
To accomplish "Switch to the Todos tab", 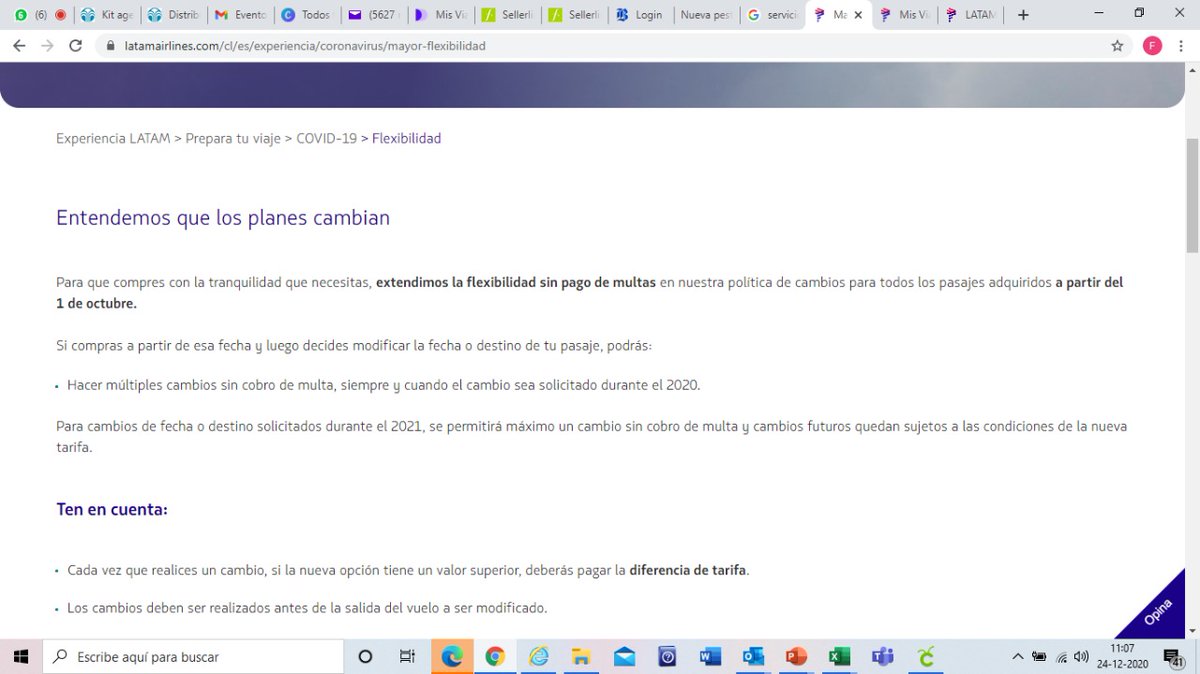I will (307, 15).
